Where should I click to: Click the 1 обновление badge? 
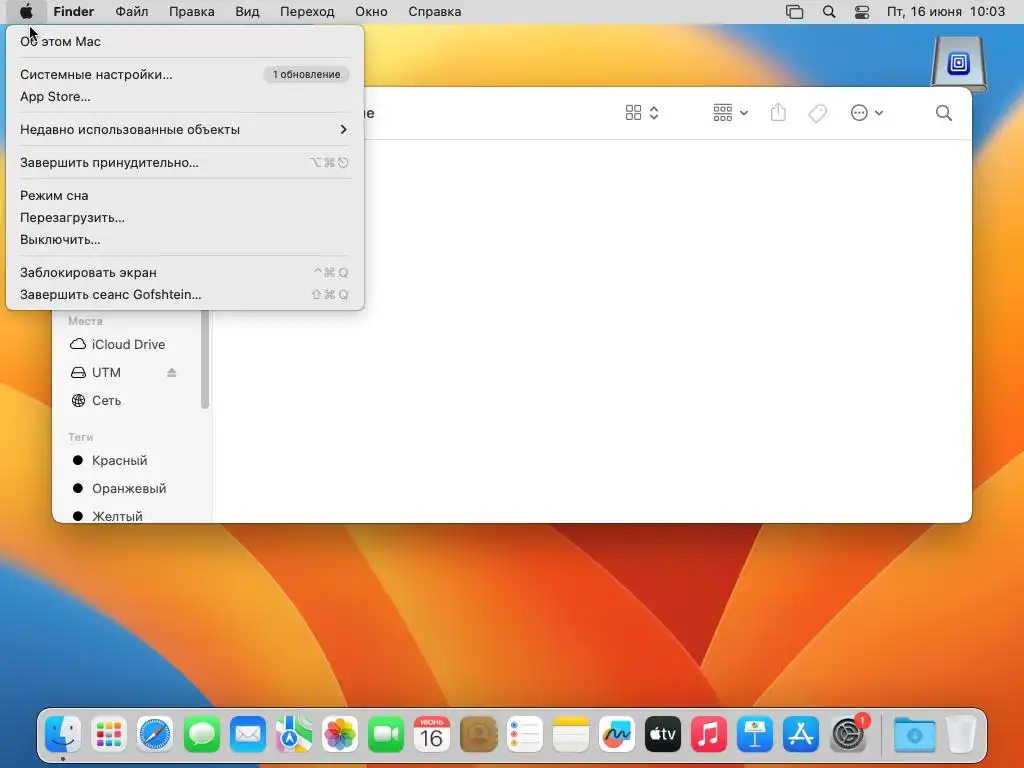(306, 74)
